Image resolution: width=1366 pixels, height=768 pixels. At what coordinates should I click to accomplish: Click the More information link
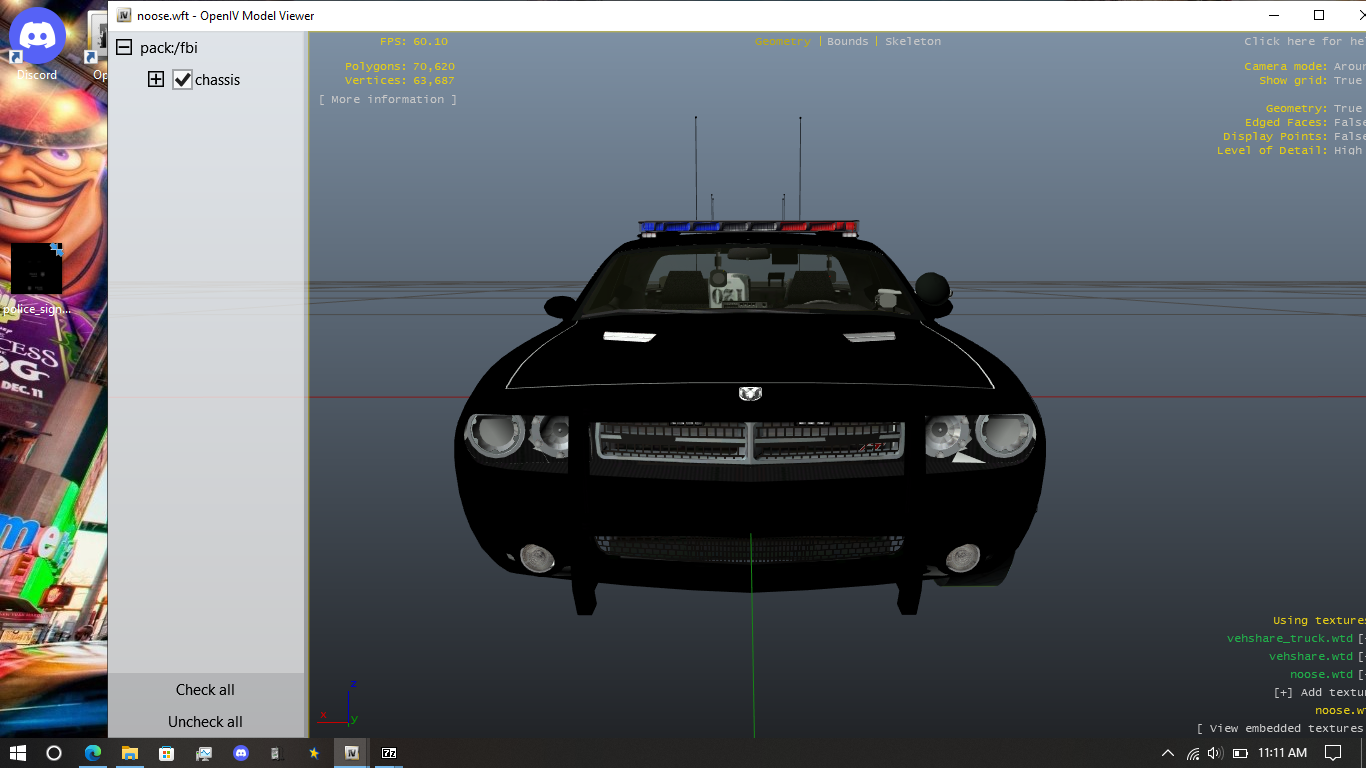tap(388, 100)
